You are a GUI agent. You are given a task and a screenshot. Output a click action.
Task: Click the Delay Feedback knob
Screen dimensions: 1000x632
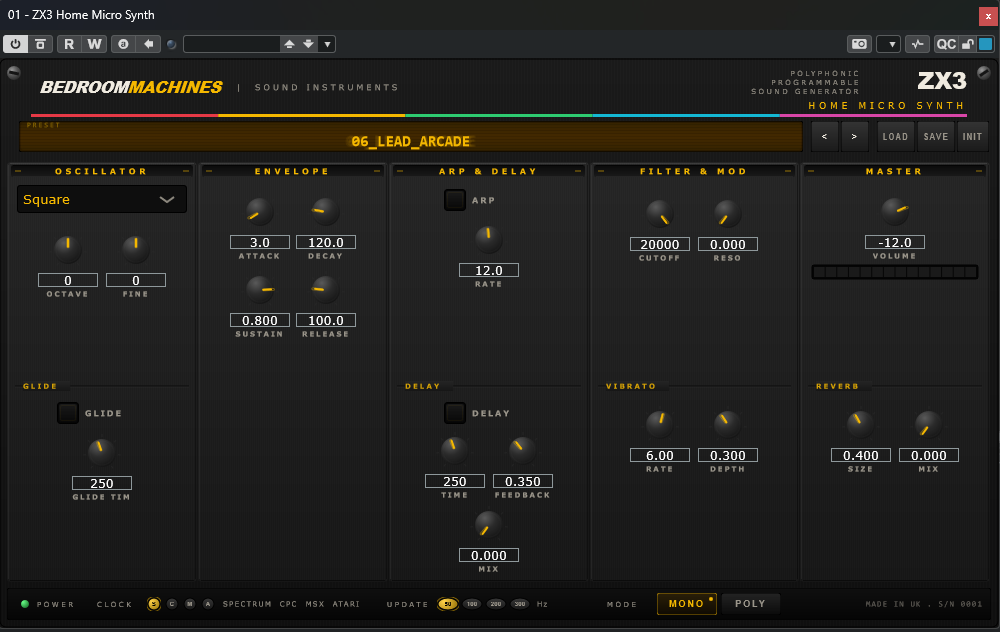point(523,450)
